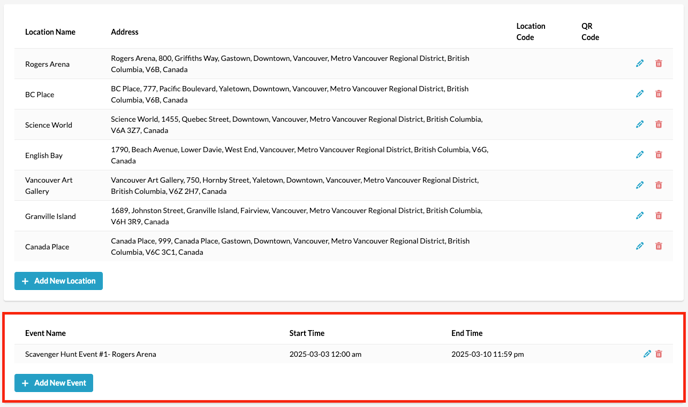688x407 pixels.
Task: Click the Scavenger Hunt Event #1 name
Action: coord(90,354)
